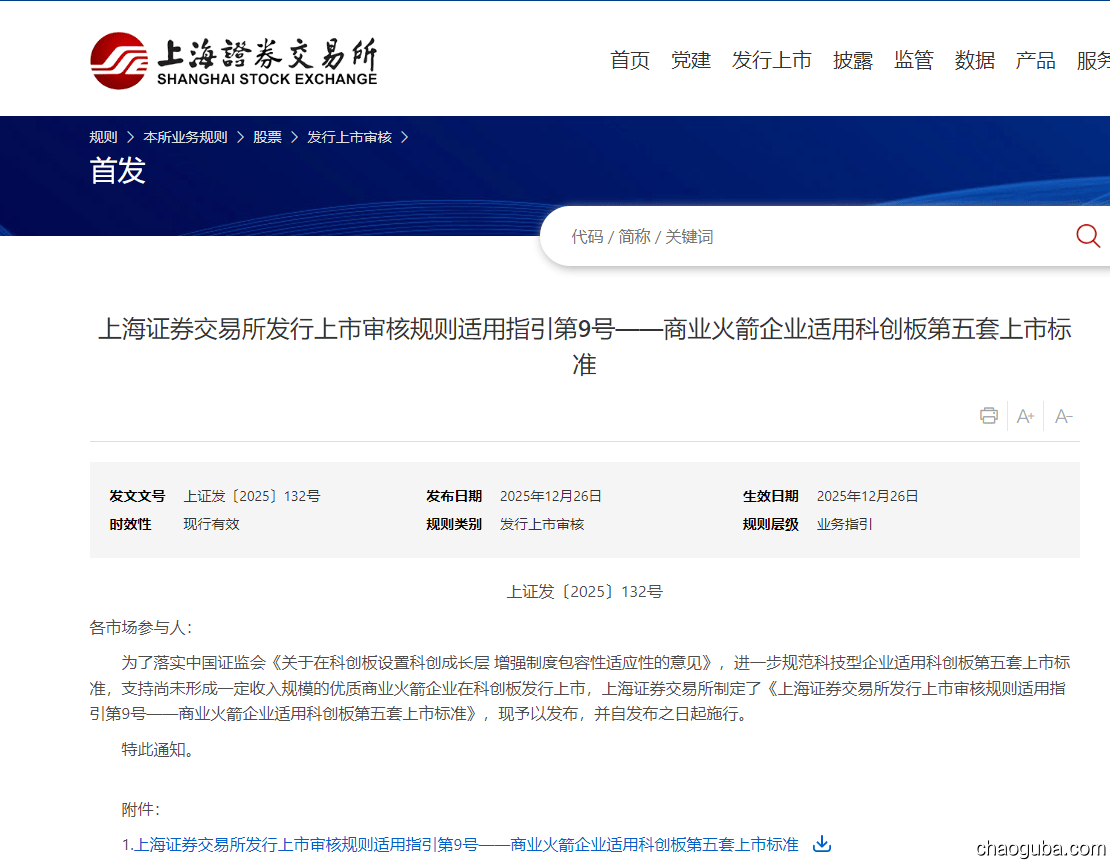Click A+ to enlarge the article font
The height and width of the screenshot is (864, 1110).
click(x=1025, y=416)
